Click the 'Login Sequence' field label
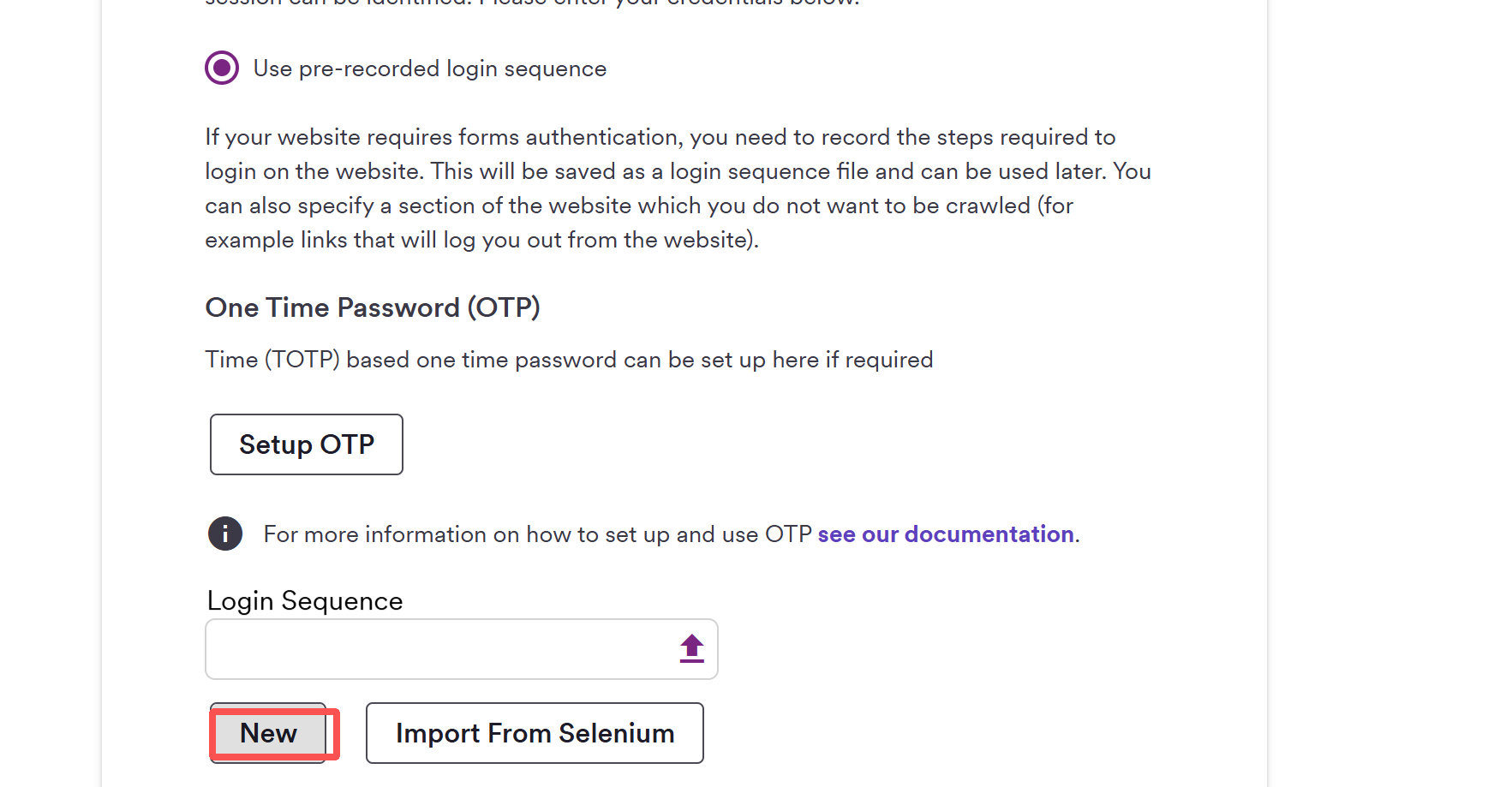Screen dimensions: 1512x787 (x=305, y=601)
